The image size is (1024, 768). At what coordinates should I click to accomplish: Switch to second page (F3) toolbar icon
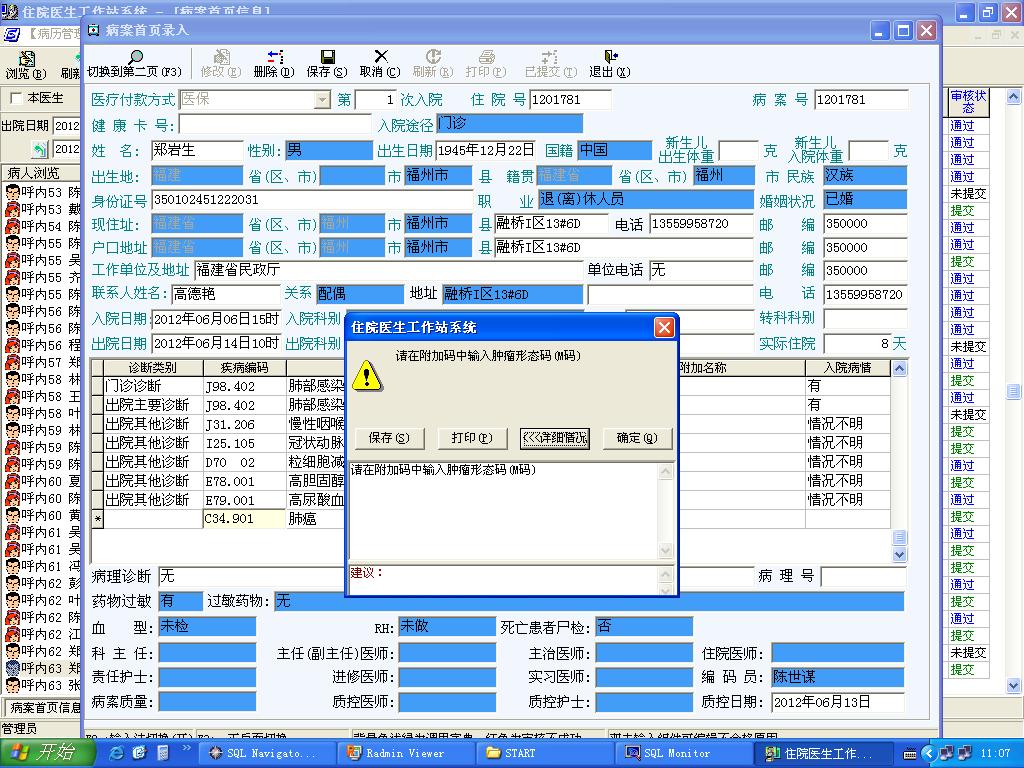click(x=135, y=57)
